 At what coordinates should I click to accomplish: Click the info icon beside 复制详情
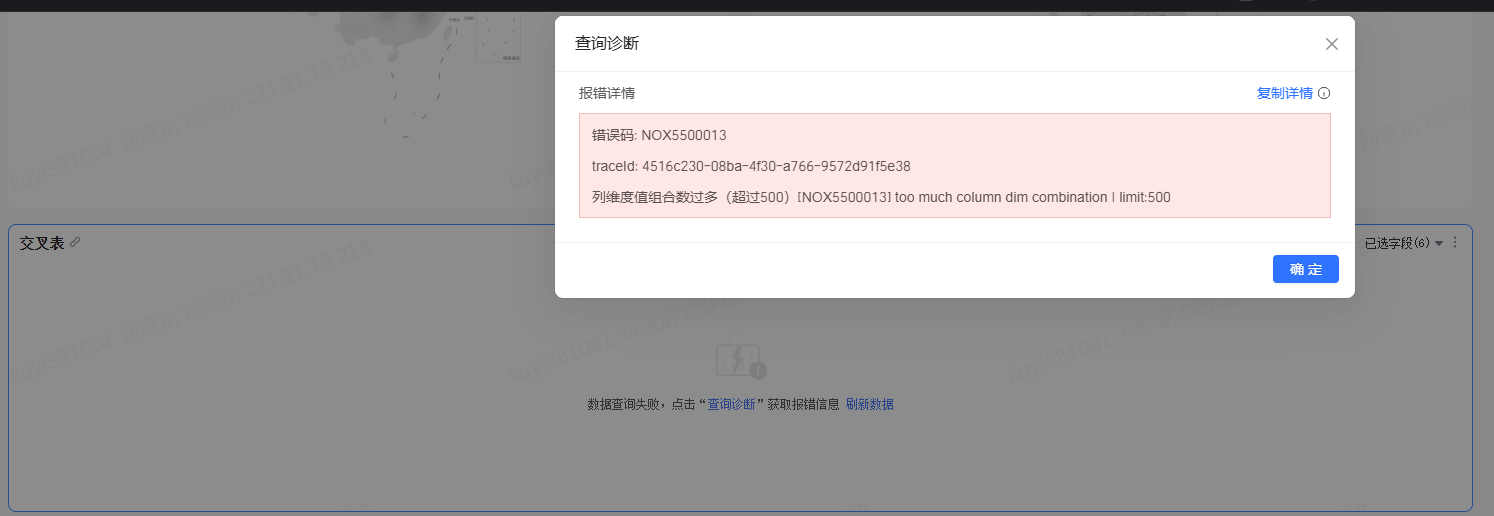click(x=1324, y=93)
